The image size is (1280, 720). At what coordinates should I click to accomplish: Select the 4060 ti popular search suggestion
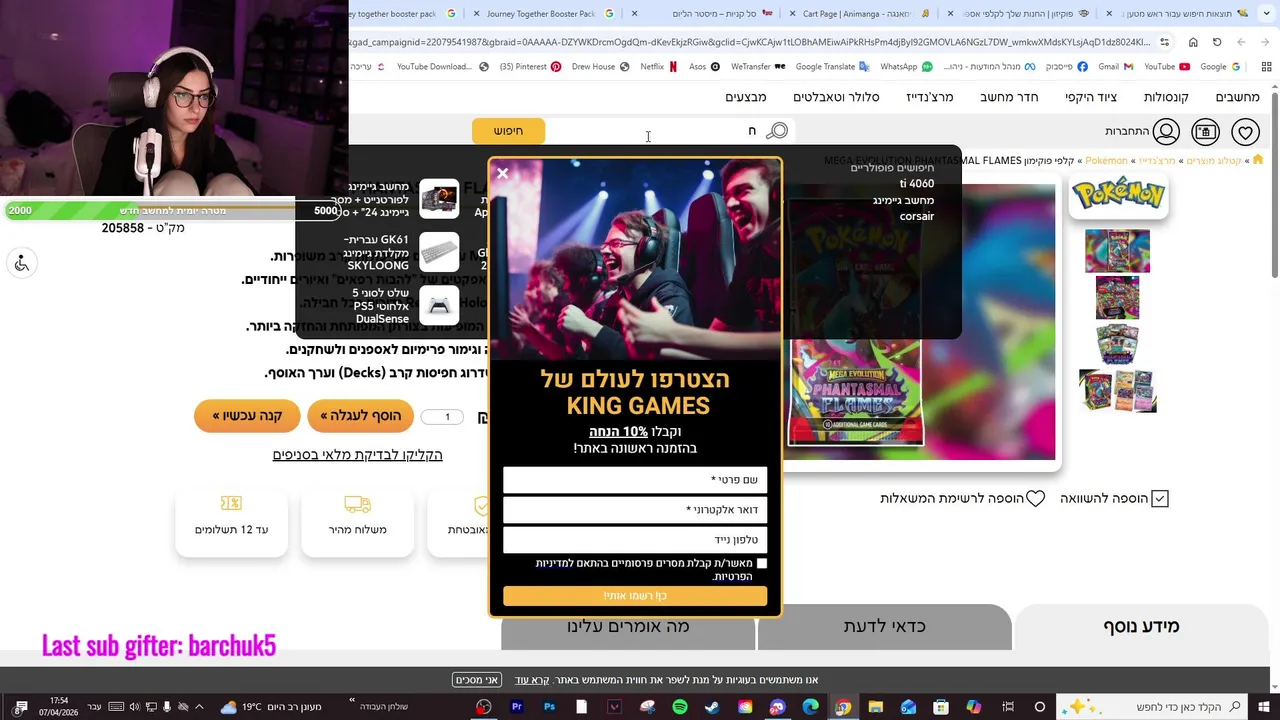[917, 184]
